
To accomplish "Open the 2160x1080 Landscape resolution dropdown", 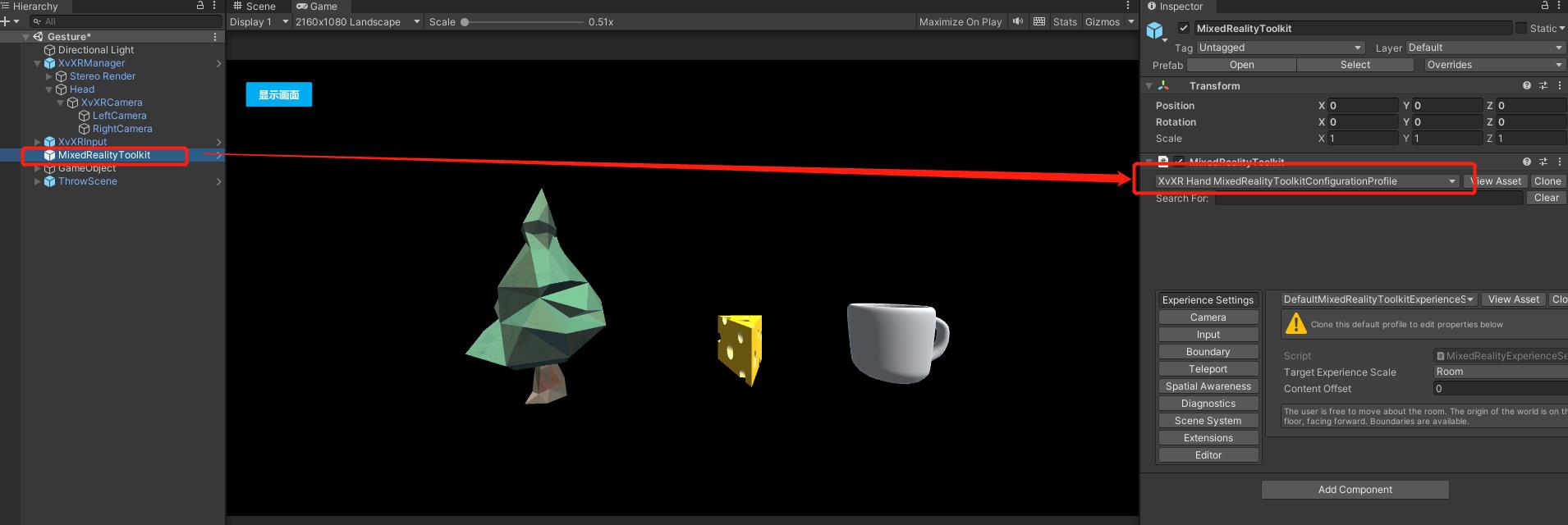I will (x=358, y=22).
